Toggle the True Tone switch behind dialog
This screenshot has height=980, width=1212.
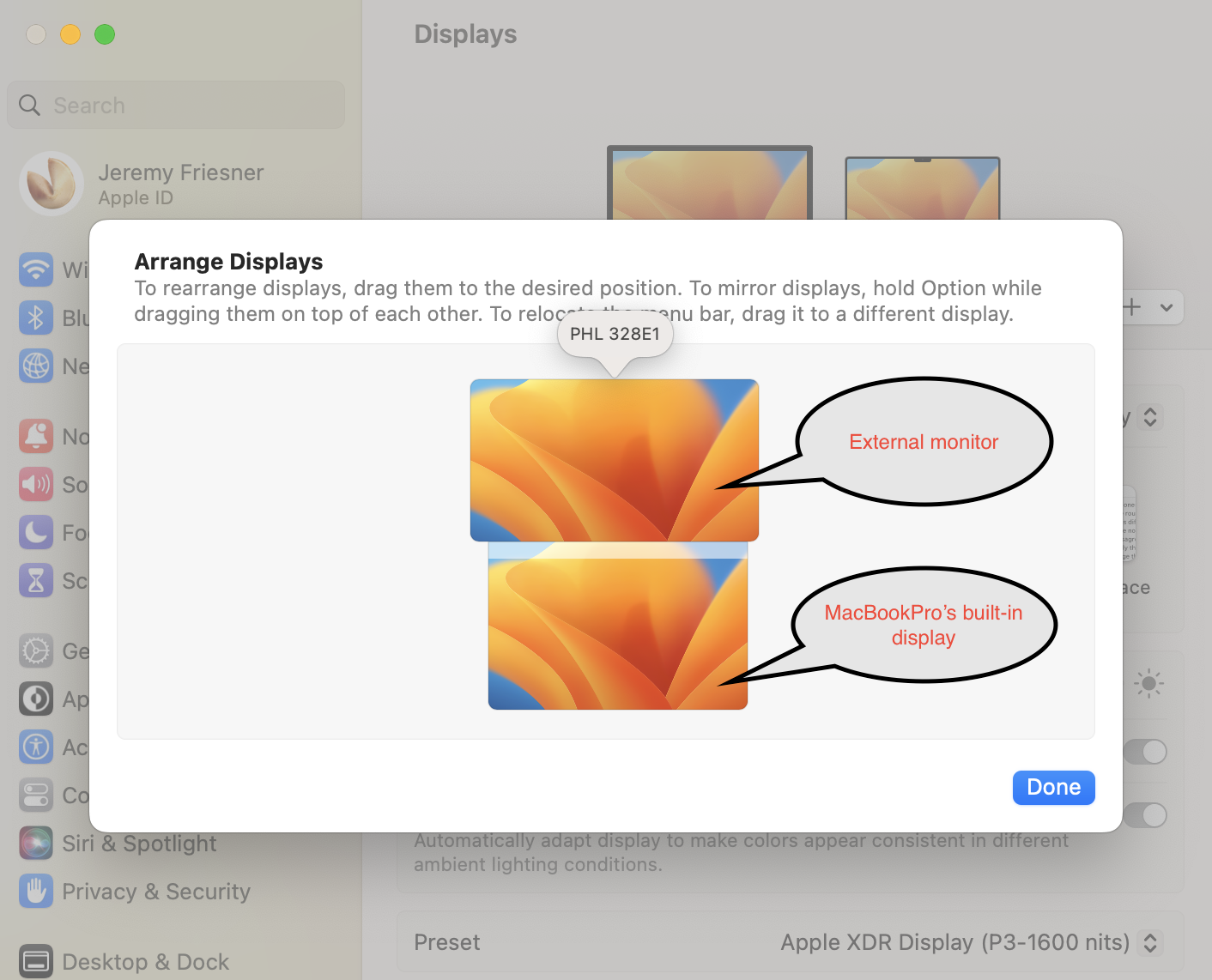(x=1146, y=815)
